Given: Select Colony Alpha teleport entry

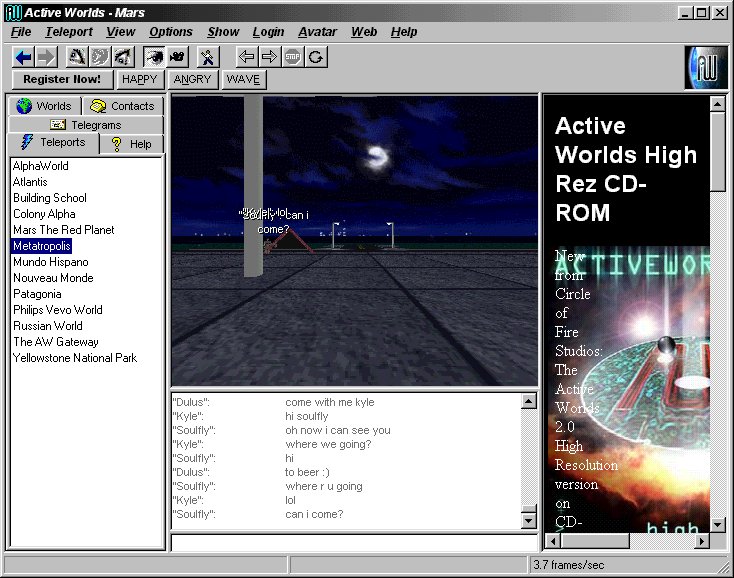Looking at the screenshot, I should tap(44, 214).
